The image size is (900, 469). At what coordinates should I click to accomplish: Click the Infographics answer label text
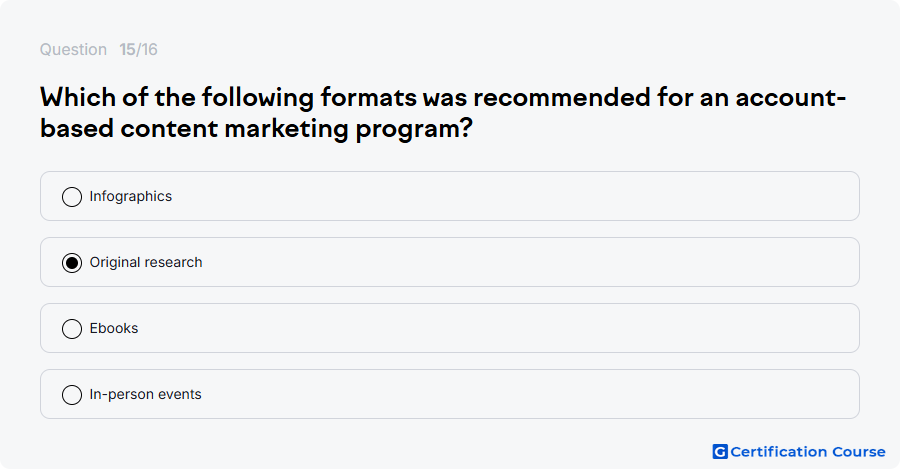click(x=131, y=196)
